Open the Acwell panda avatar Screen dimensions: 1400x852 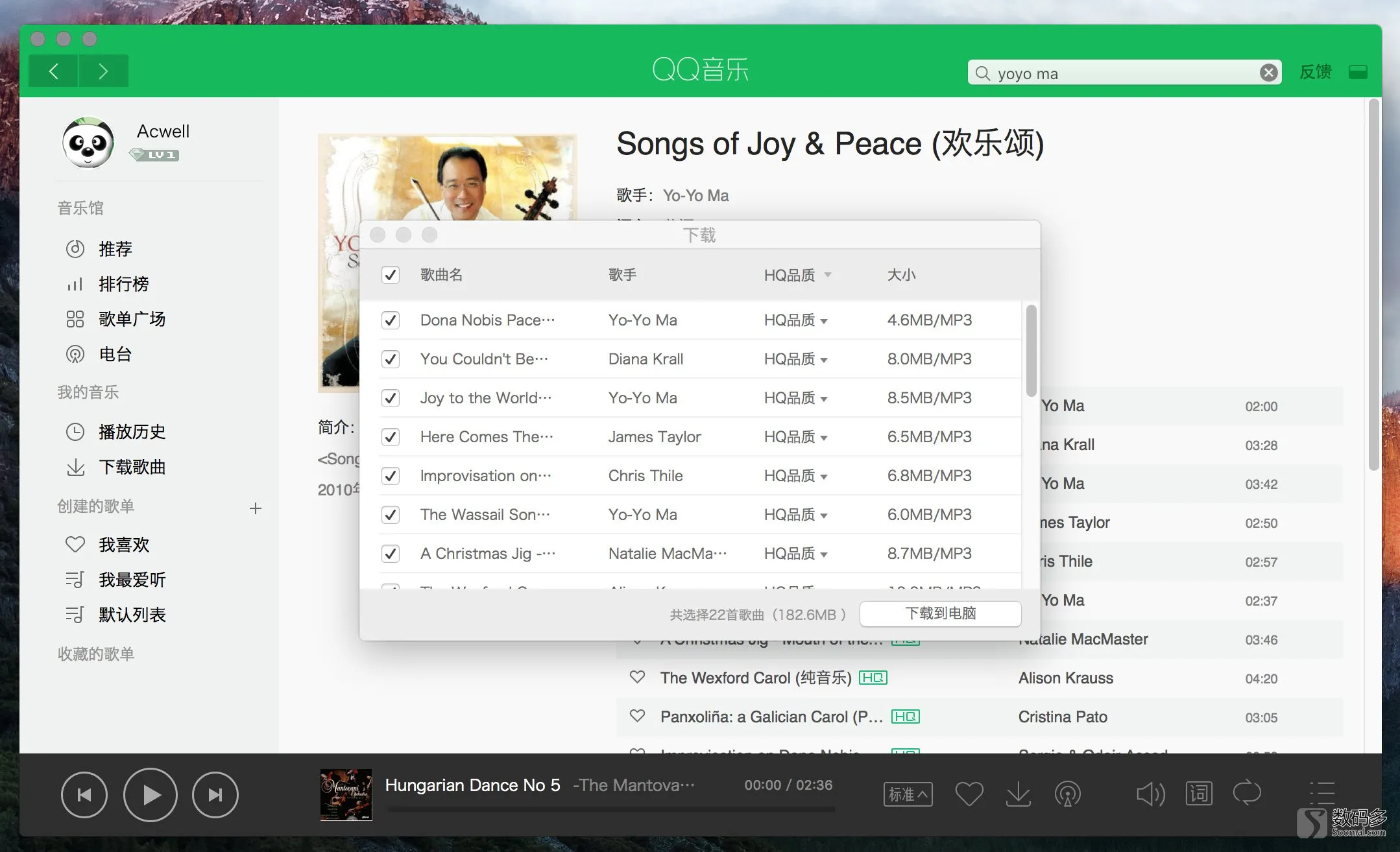point(88,142)
